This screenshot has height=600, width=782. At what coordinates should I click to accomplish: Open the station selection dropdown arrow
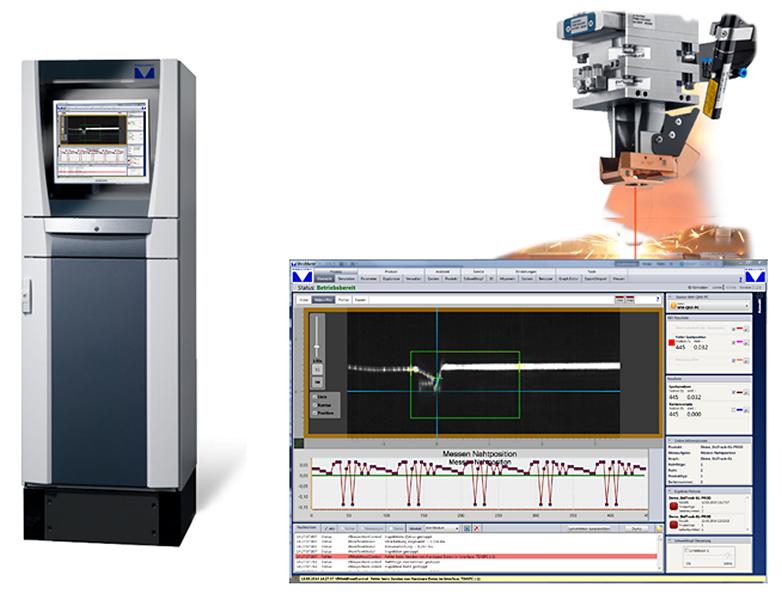click(x=747, y=306)
